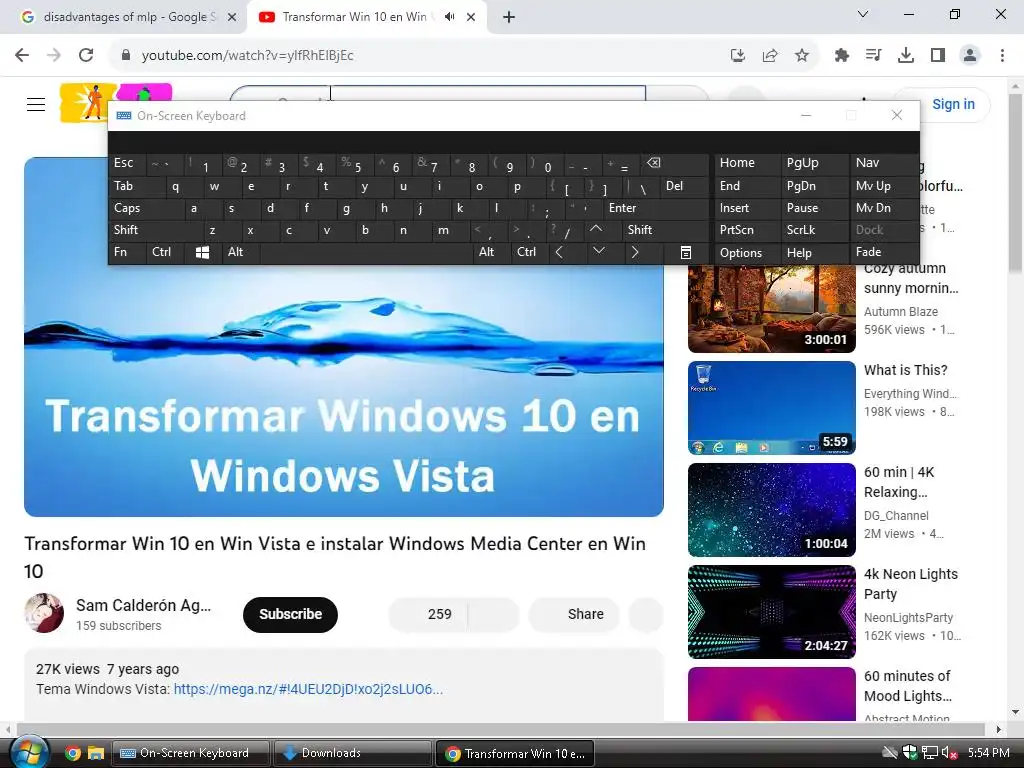Click the Esc key on On-Screen Keyboard
The image size is (1024, 768).
127,163
